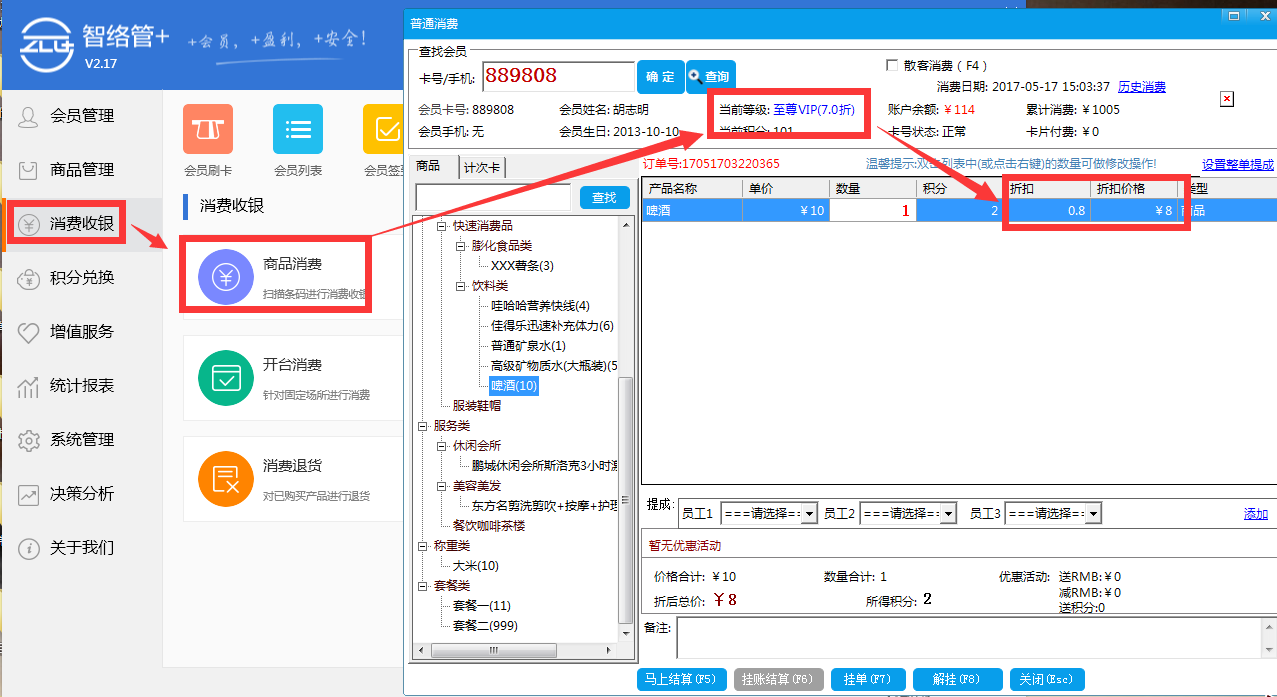The image size is (1277, 697).
Task: Open the 消费退货 feature icon
Action: click(x=228, y=478)
